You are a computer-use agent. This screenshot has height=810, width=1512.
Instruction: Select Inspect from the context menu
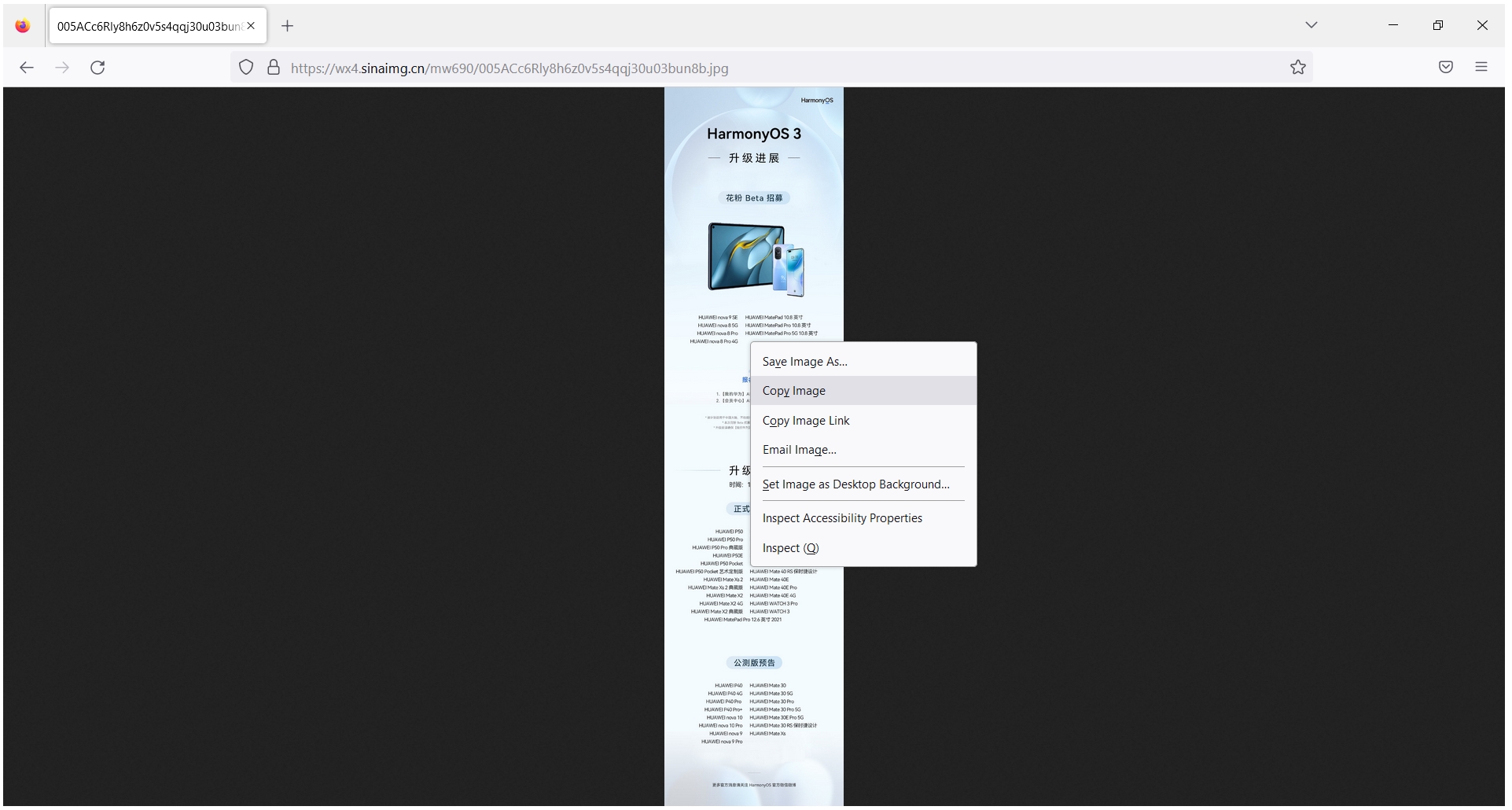pos(790,547)
